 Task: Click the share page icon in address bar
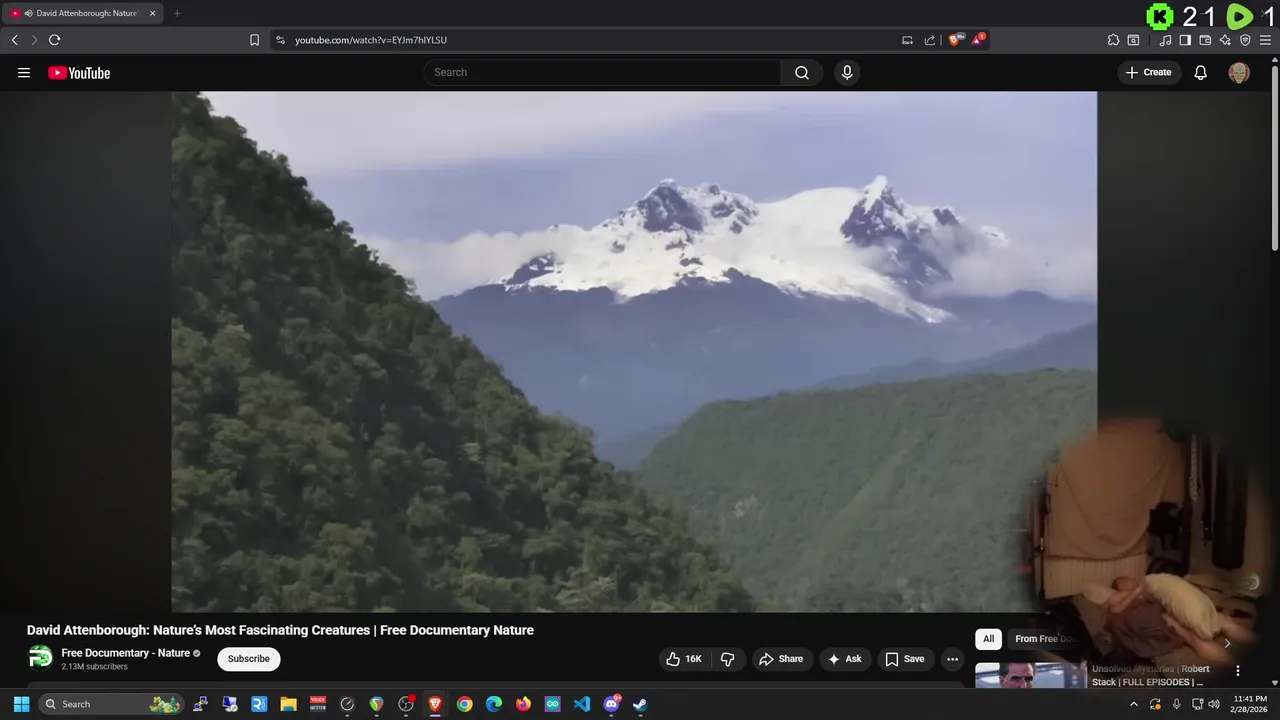click(930, 40)
